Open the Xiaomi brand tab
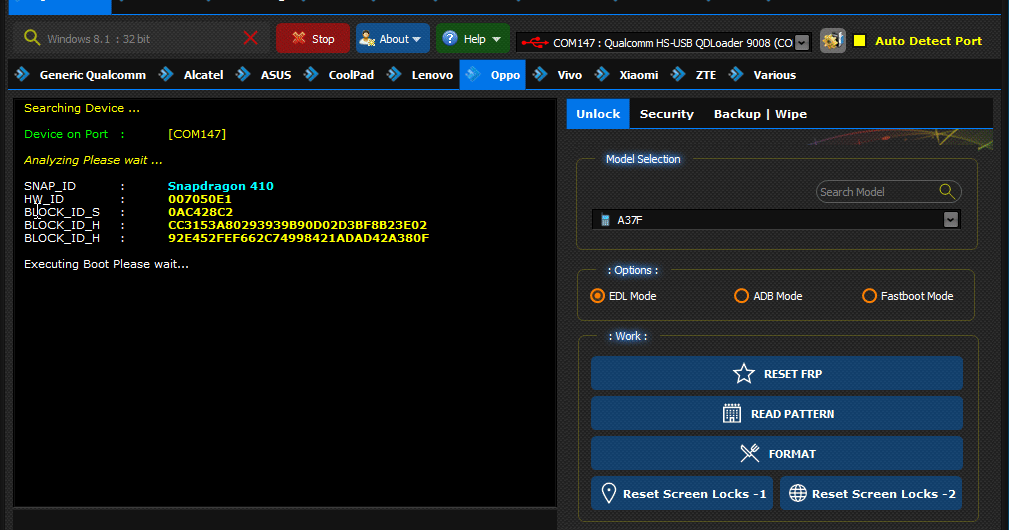 click(x=638, y=75)
